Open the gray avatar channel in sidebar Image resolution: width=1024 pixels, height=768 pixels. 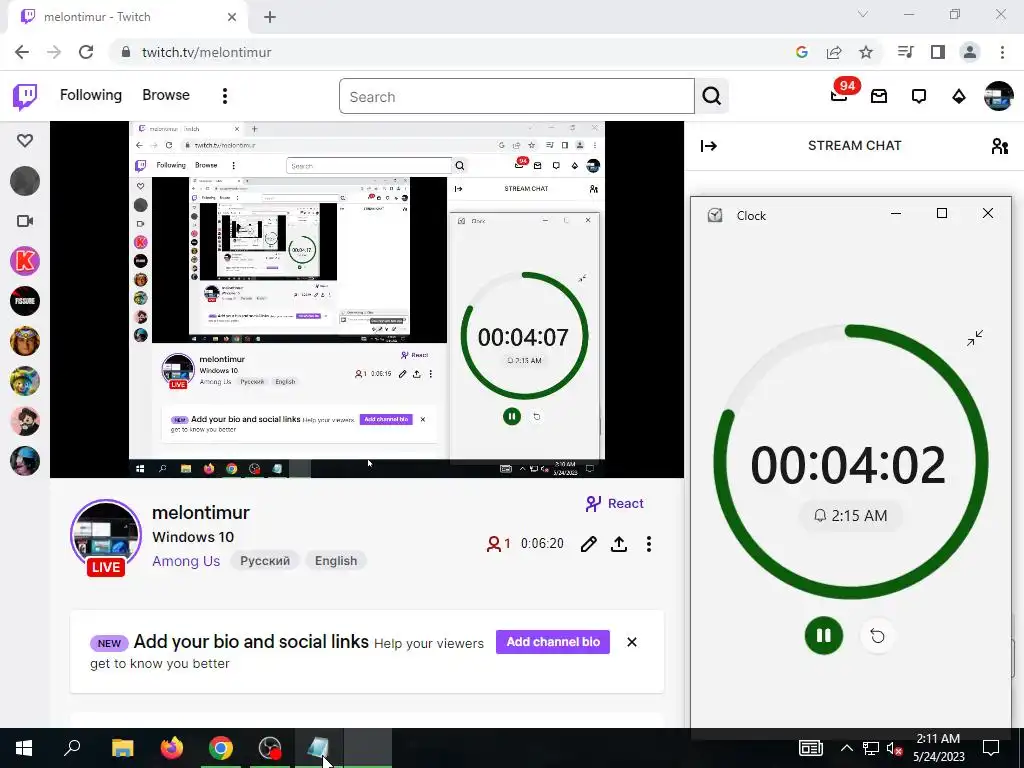25,181
